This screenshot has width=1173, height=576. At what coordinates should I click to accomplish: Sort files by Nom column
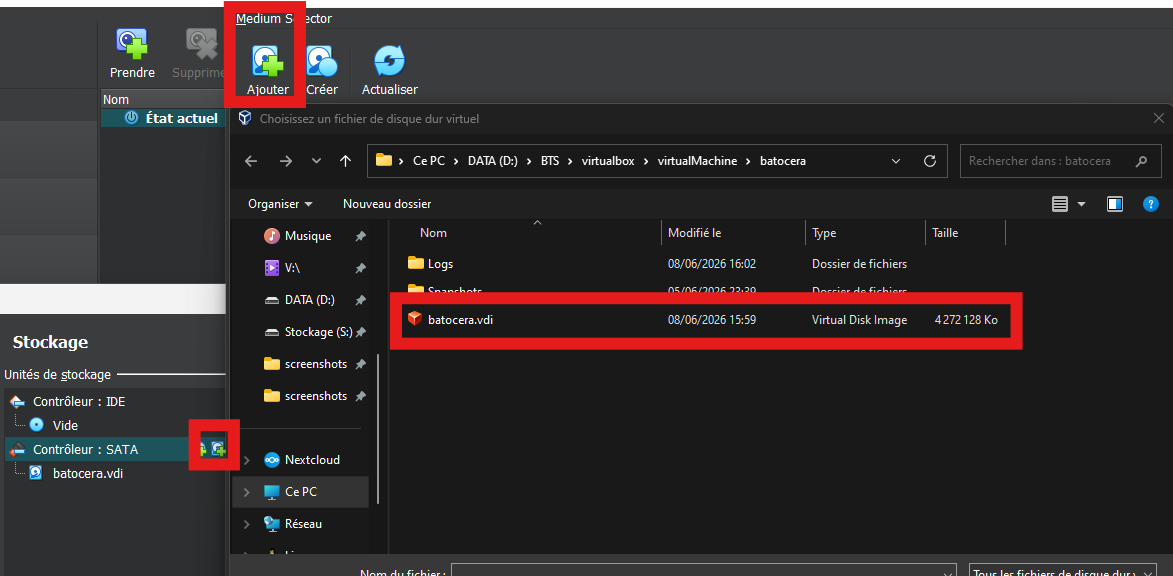coord(526,233)
